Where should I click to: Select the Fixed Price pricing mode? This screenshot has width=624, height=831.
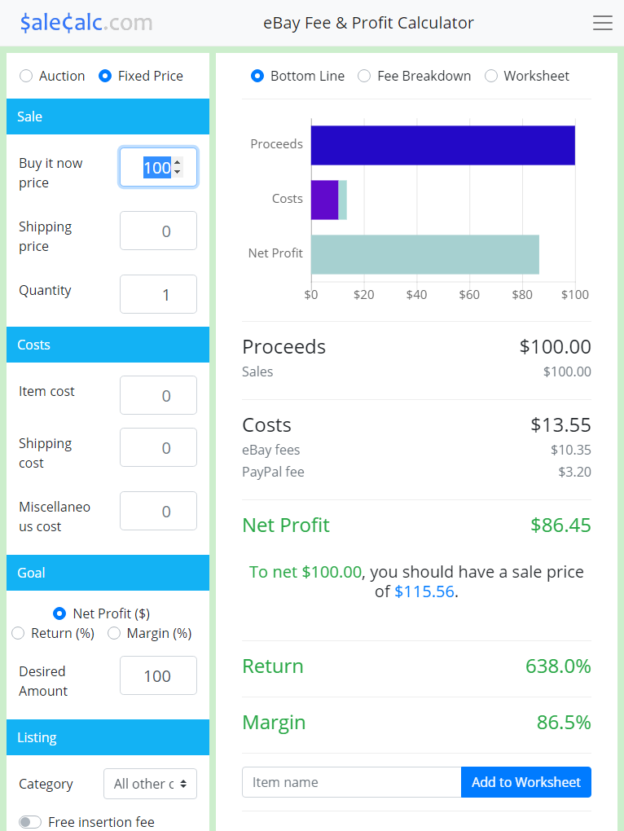107,75
